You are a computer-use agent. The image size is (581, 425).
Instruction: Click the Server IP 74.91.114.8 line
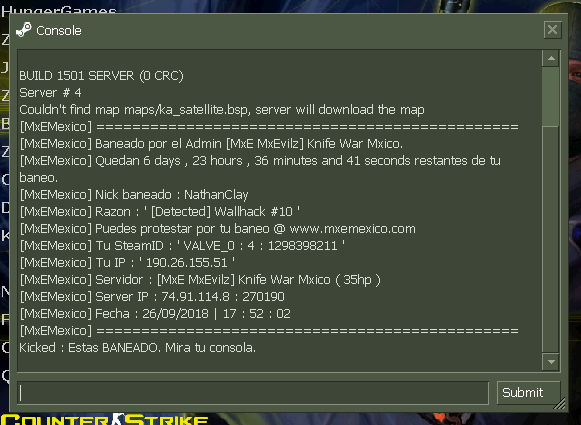click(x=152, y=297)
